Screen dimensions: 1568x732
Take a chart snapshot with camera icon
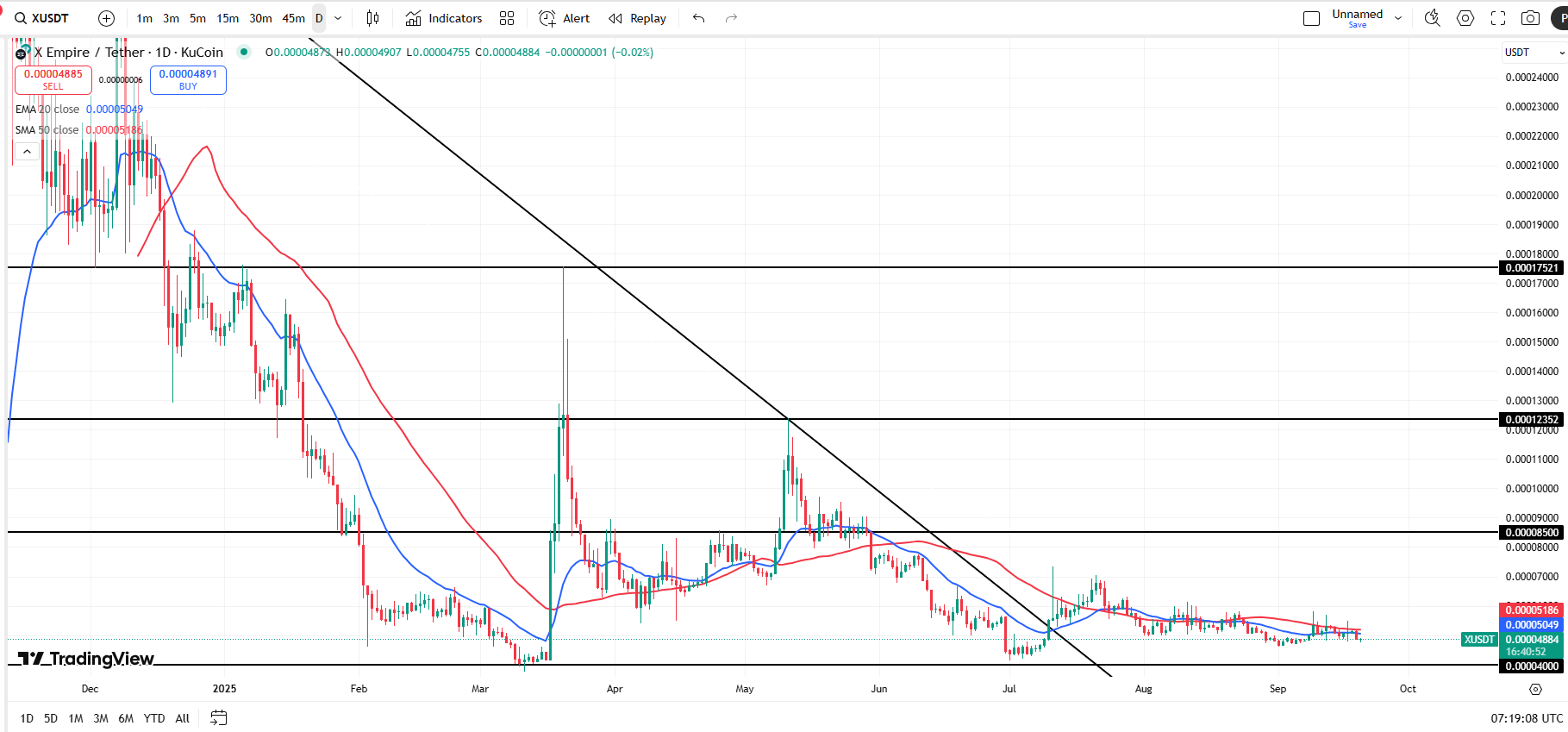point(1530,18)
